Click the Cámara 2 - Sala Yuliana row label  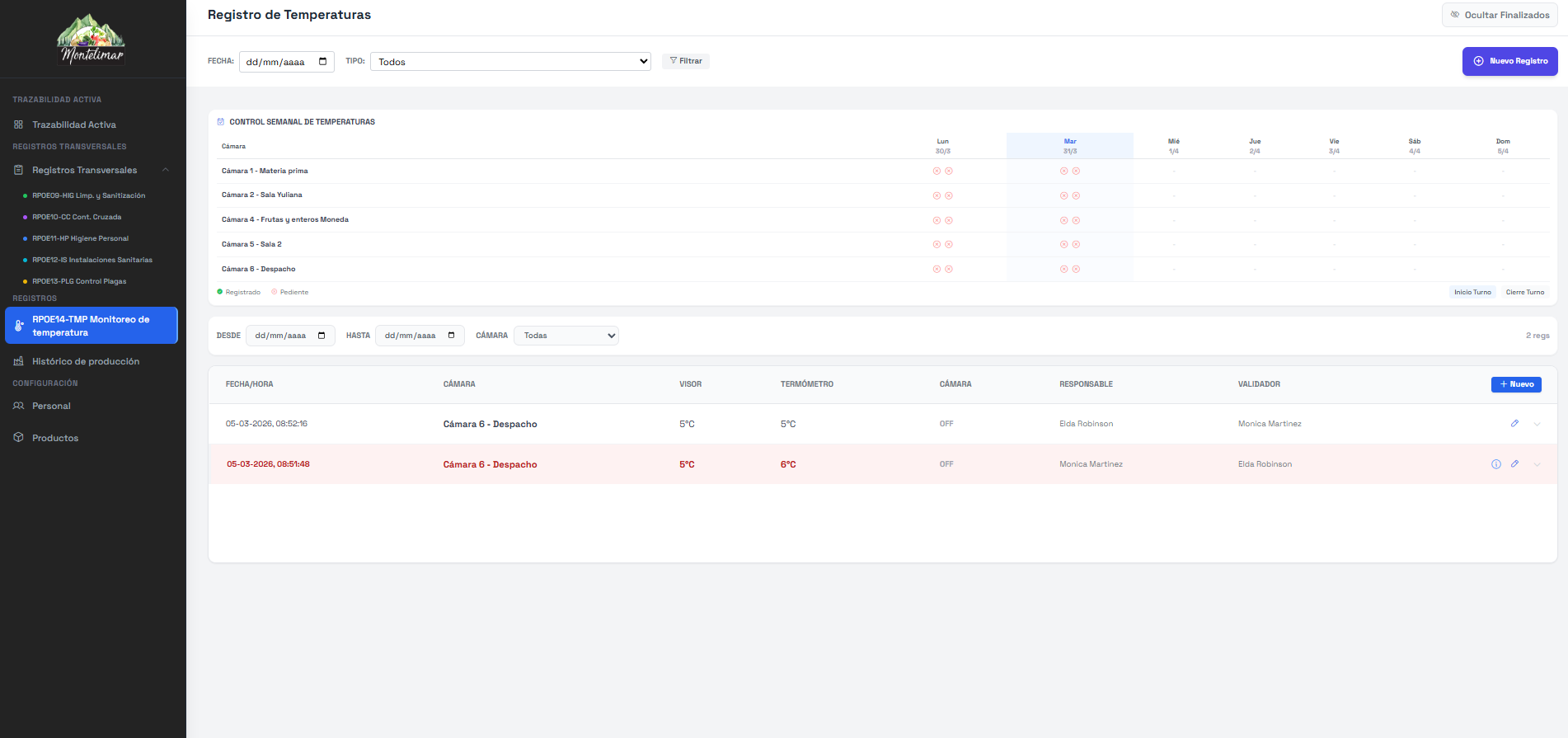click(262, 195)
